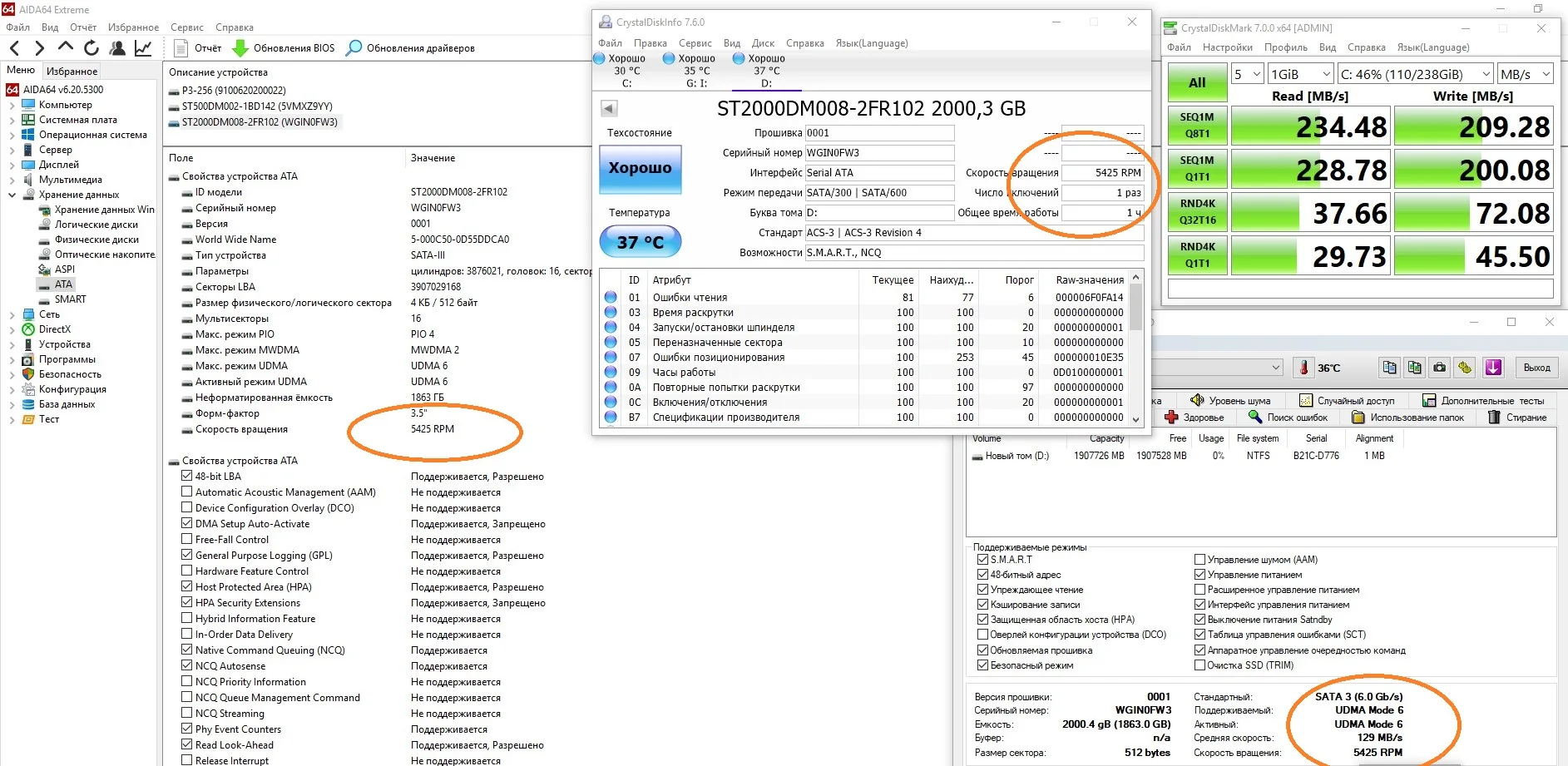Open the drive dropdown beside the thermometer

pos(1218,368)
